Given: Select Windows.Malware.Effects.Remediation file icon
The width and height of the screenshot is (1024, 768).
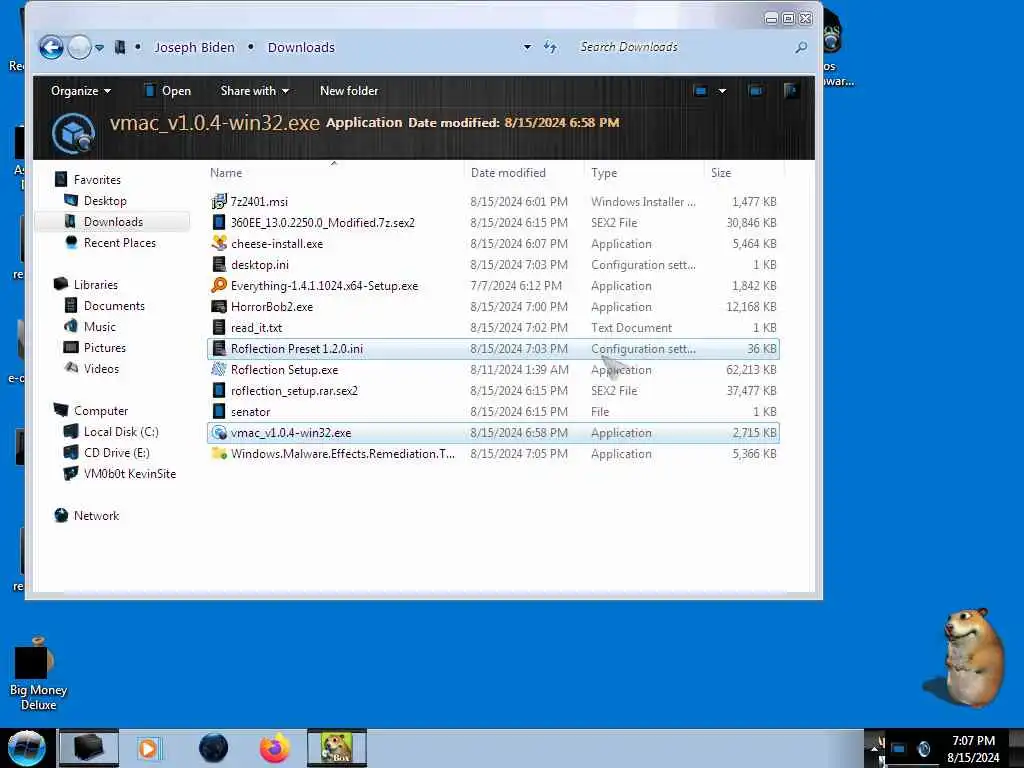Looking at the screenshot, I should (x=219, y=453).
